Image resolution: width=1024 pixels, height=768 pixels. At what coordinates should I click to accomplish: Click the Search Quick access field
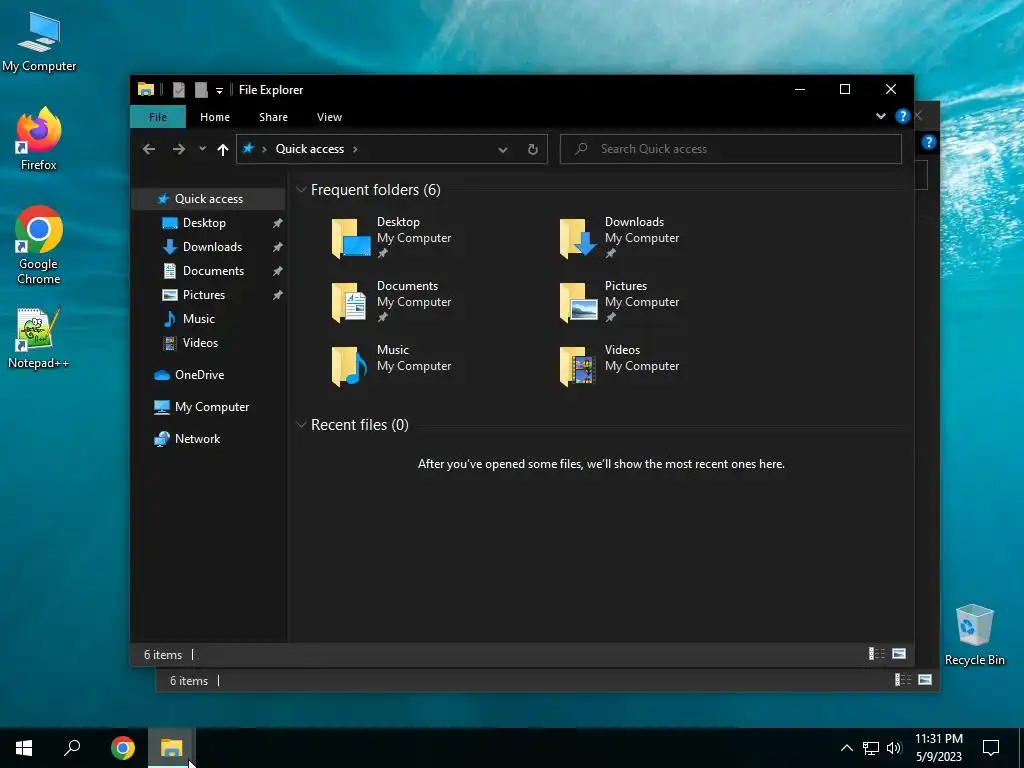click(x=731, y=149)
